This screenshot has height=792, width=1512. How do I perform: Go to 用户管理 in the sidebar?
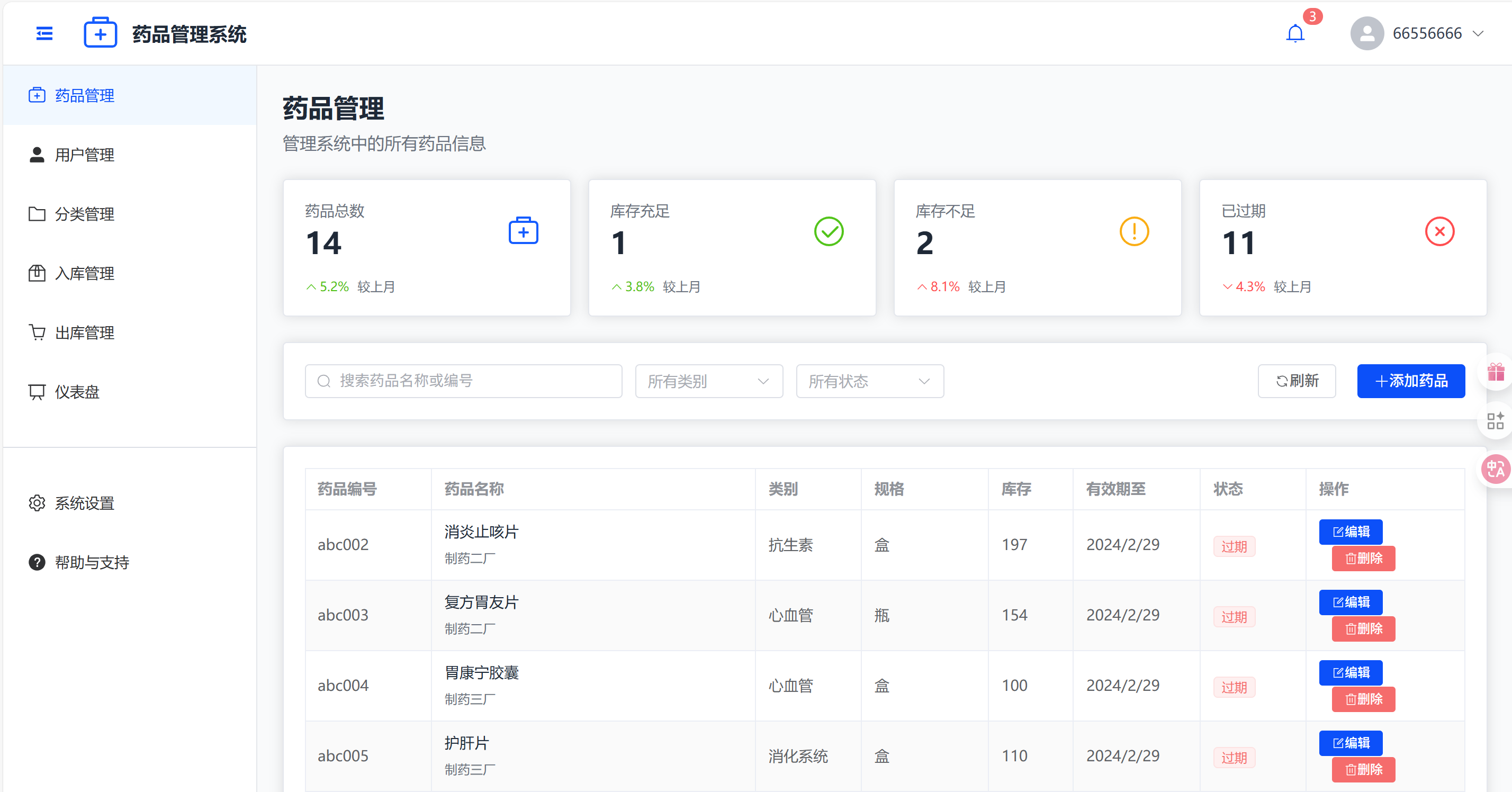tap(85, 155)
